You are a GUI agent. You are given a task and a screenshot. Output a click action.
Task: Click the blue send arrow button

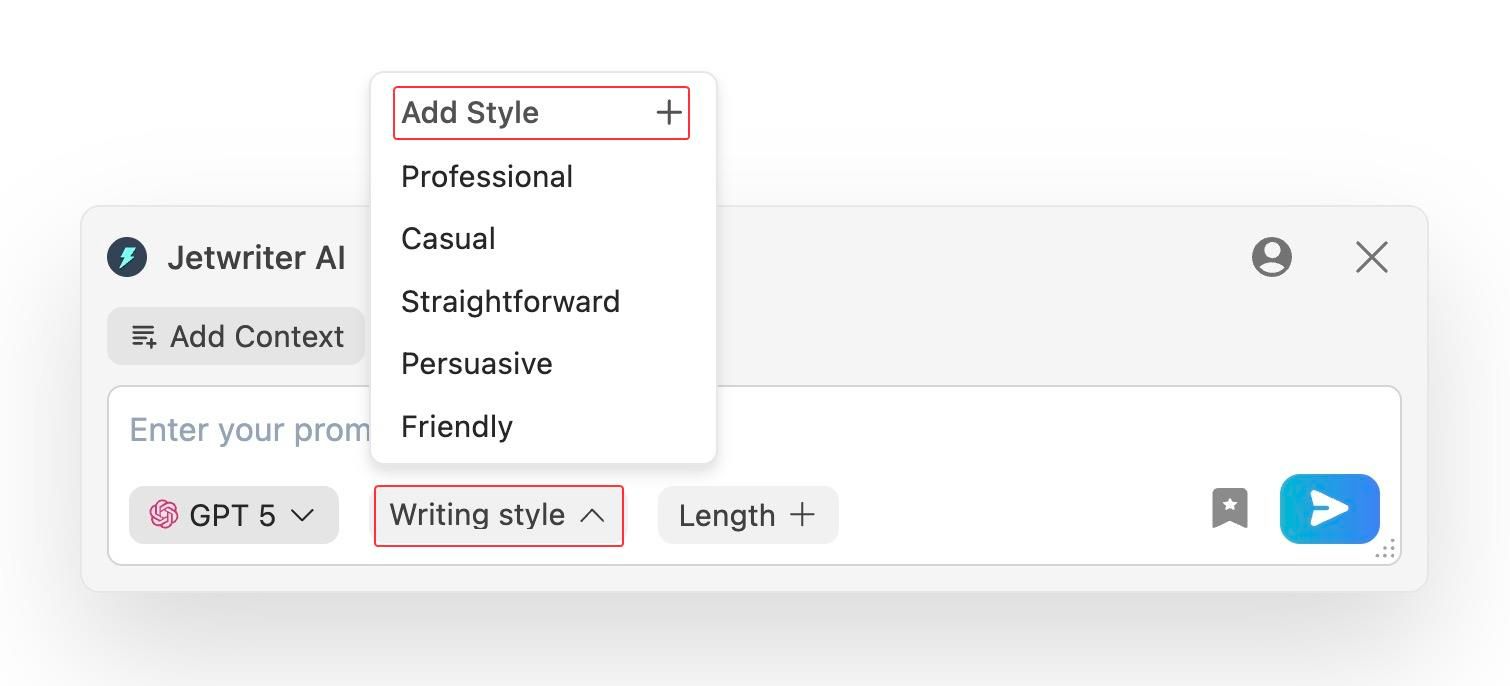tap(1330, 509)
